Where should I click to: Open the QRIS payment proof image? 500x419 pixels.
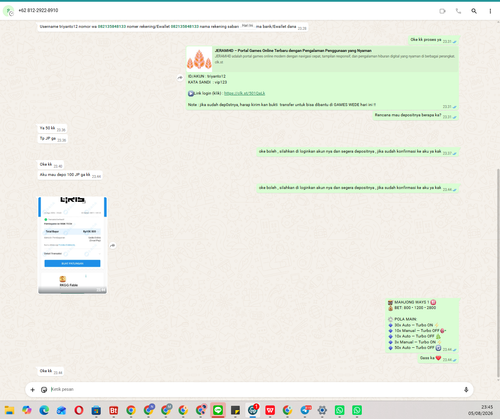click(x=72, y=245)
